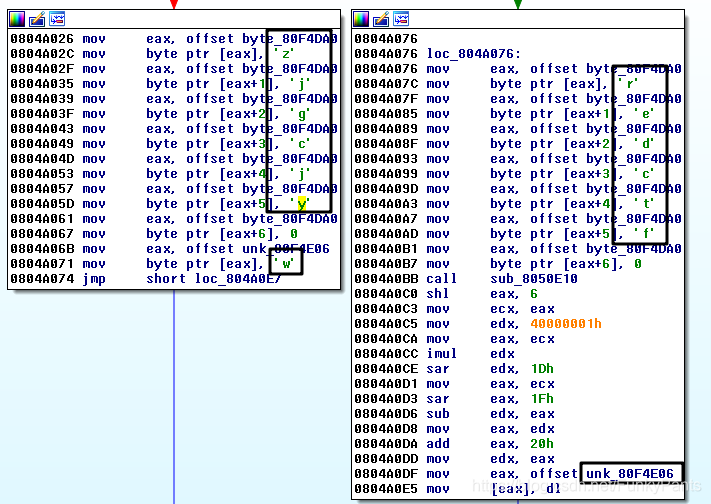
Task: Select unk_80F4E06 operand at address 0804A0DF
Action: pos(630,474)
